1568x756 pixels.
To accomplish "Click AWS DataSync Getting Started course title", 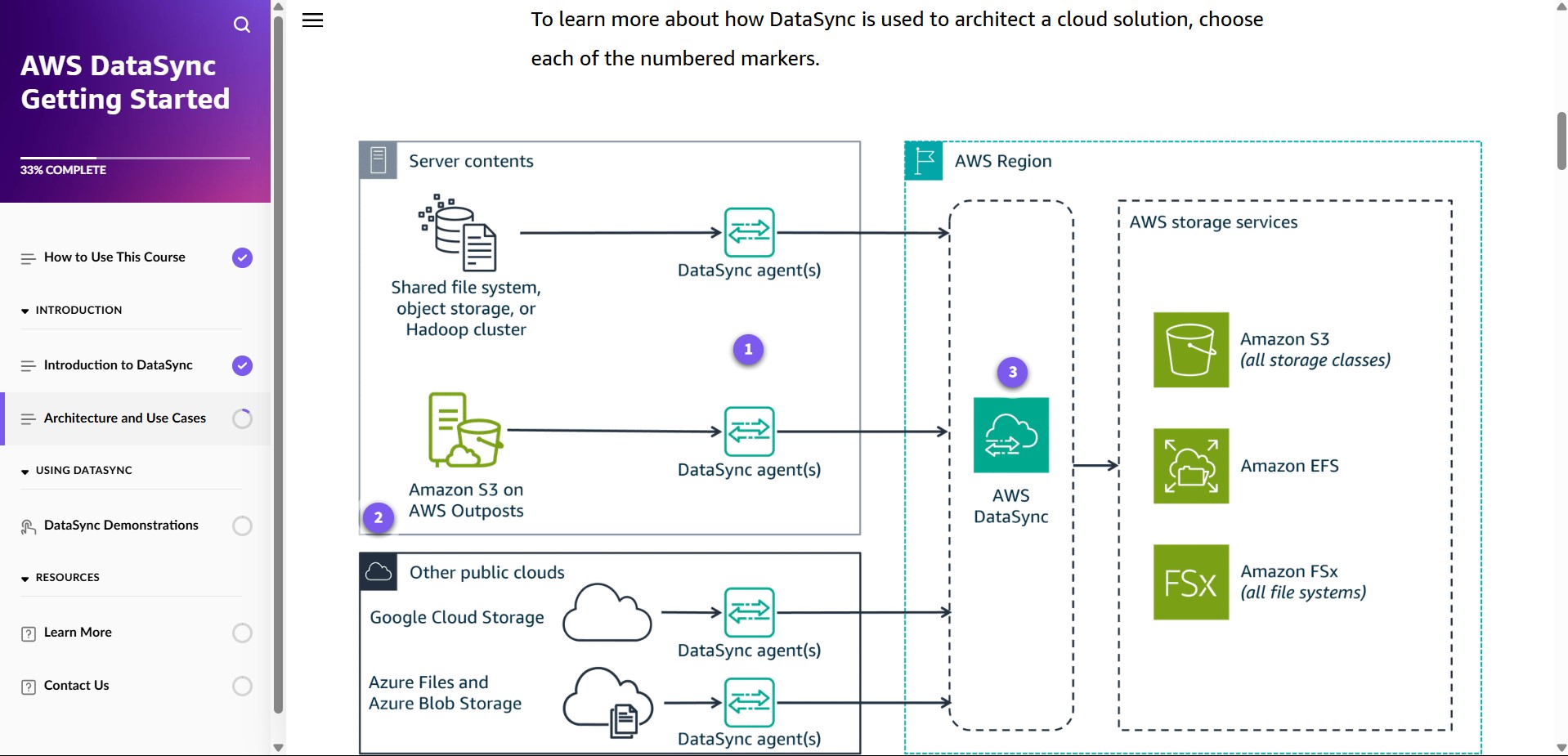I will pos(125,82).
